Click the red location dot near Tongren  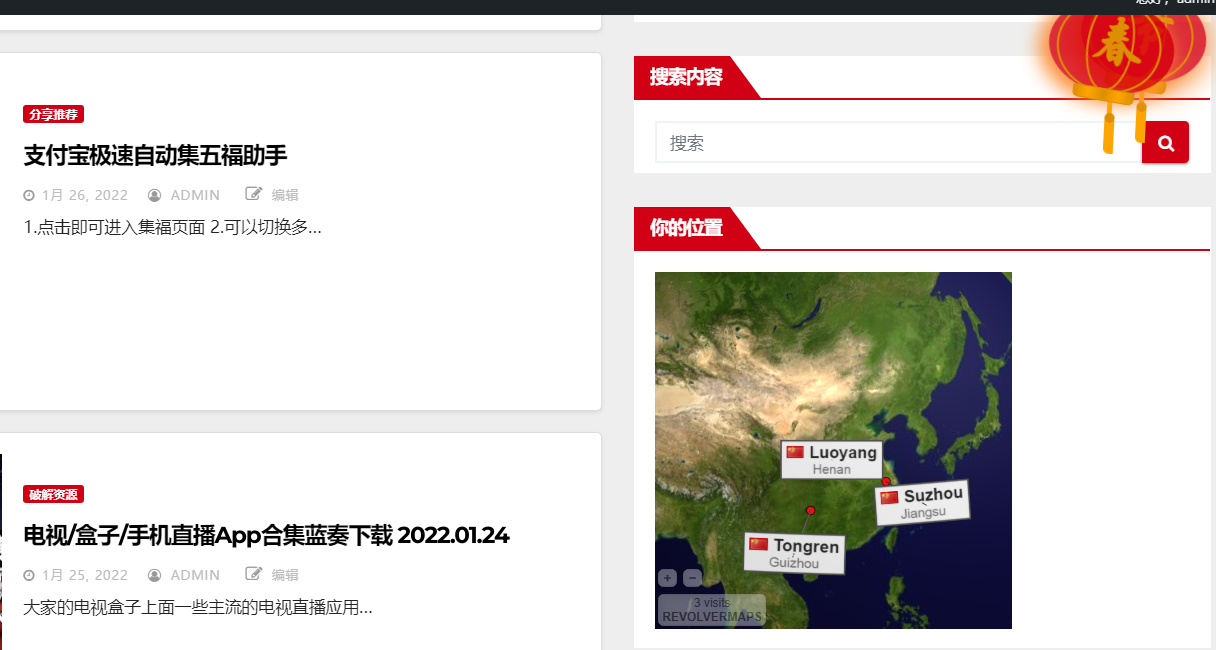click(x=811, y=511)
